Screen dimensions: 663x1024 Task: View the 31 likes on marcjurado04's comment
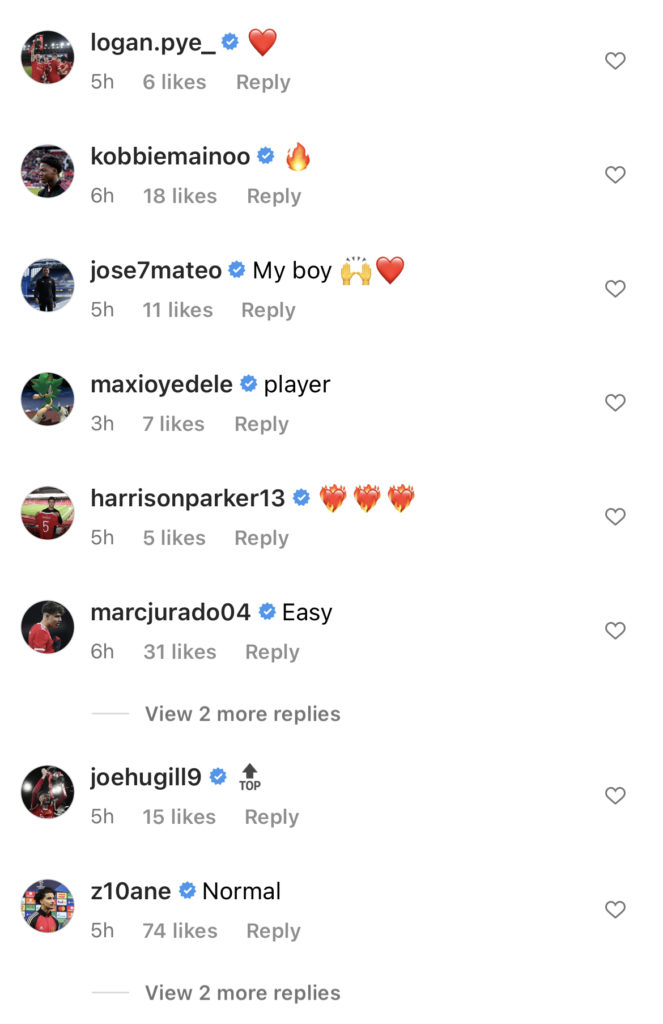(x=180, y=652)
